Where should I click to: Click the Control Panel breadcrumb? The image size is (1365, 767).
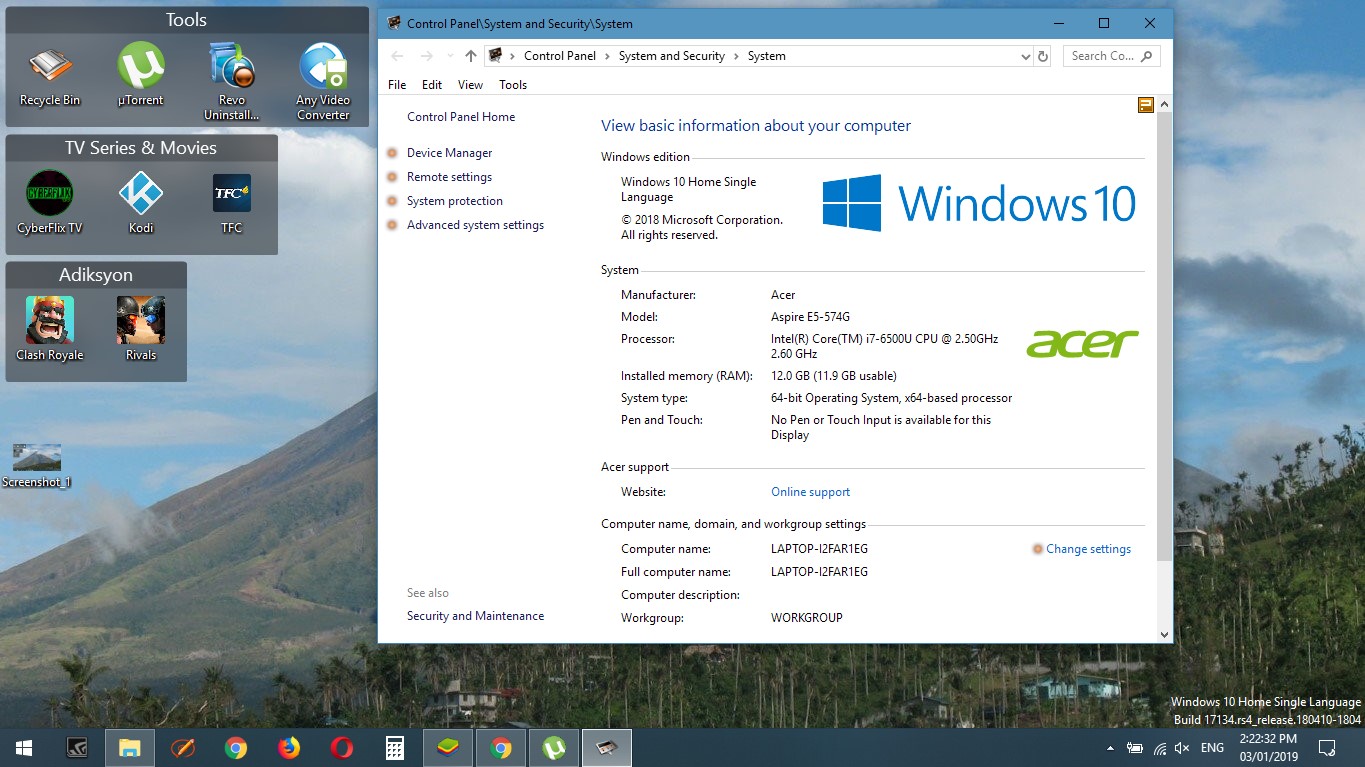tap(560, 56)
